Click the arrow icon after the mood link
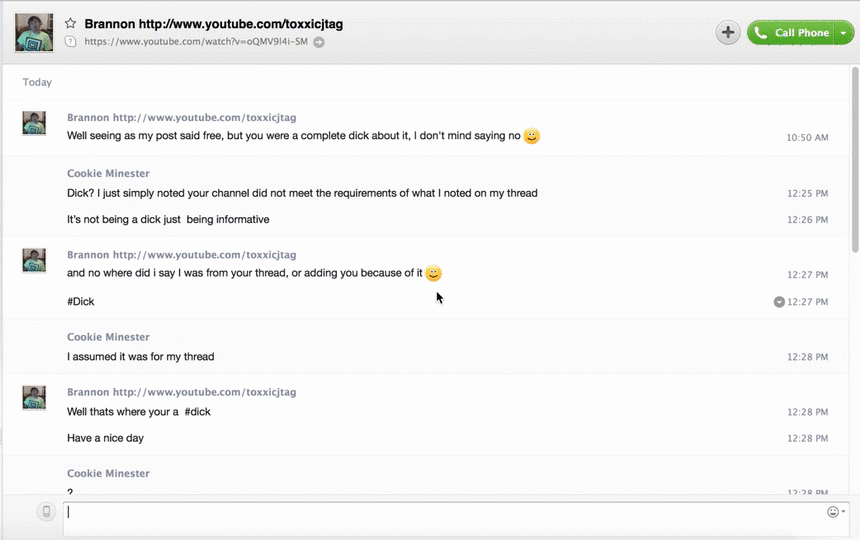Viewport: 860px width, 540px height. (x=319, y=42)
